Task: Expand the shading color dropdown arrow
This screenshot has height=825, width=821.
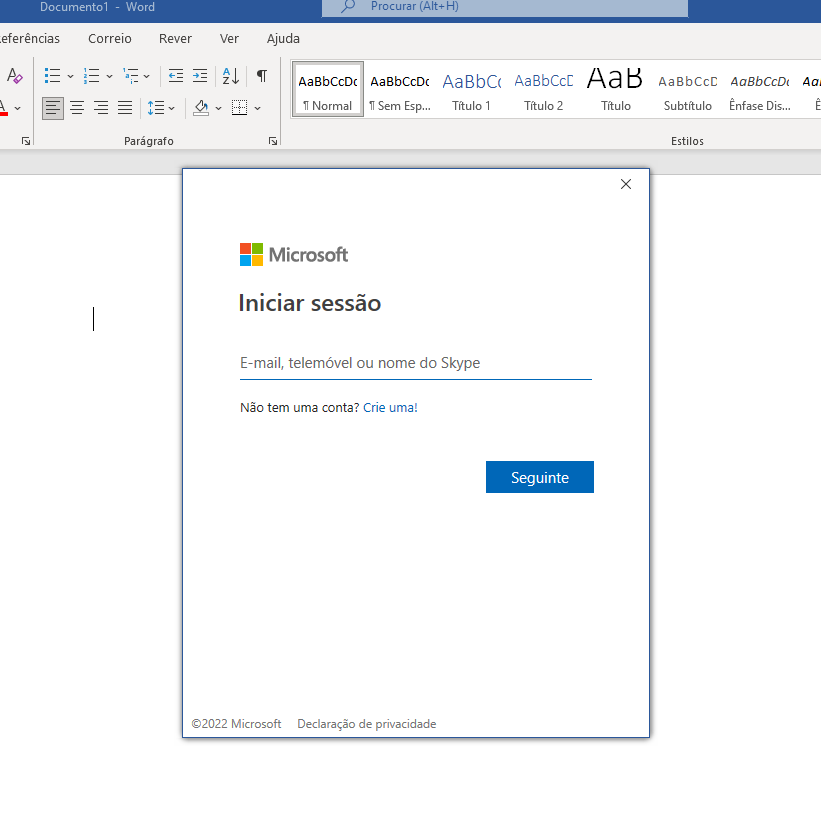Action: (218, 108)
